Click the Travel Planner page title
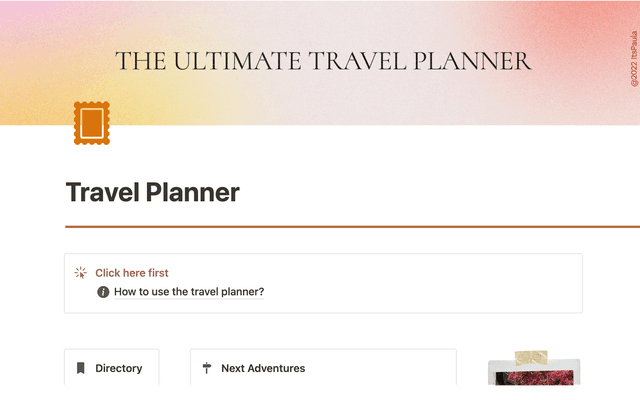 [153, 192]
